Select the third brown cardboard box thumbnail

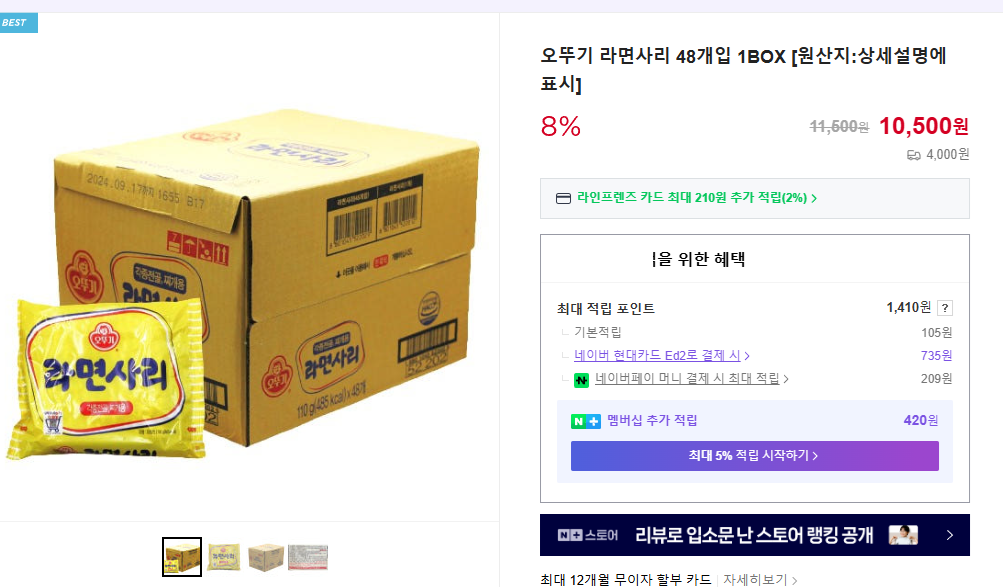(266, 557)
